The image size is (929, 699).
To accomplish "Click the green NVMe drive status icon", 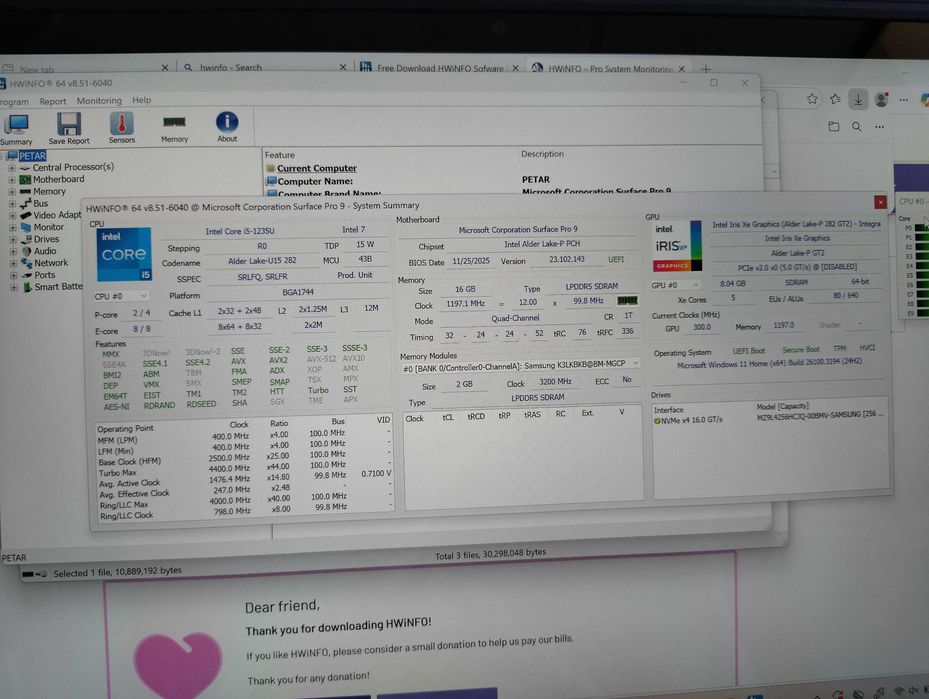I will pyautogui.click(x=656, y=421).
